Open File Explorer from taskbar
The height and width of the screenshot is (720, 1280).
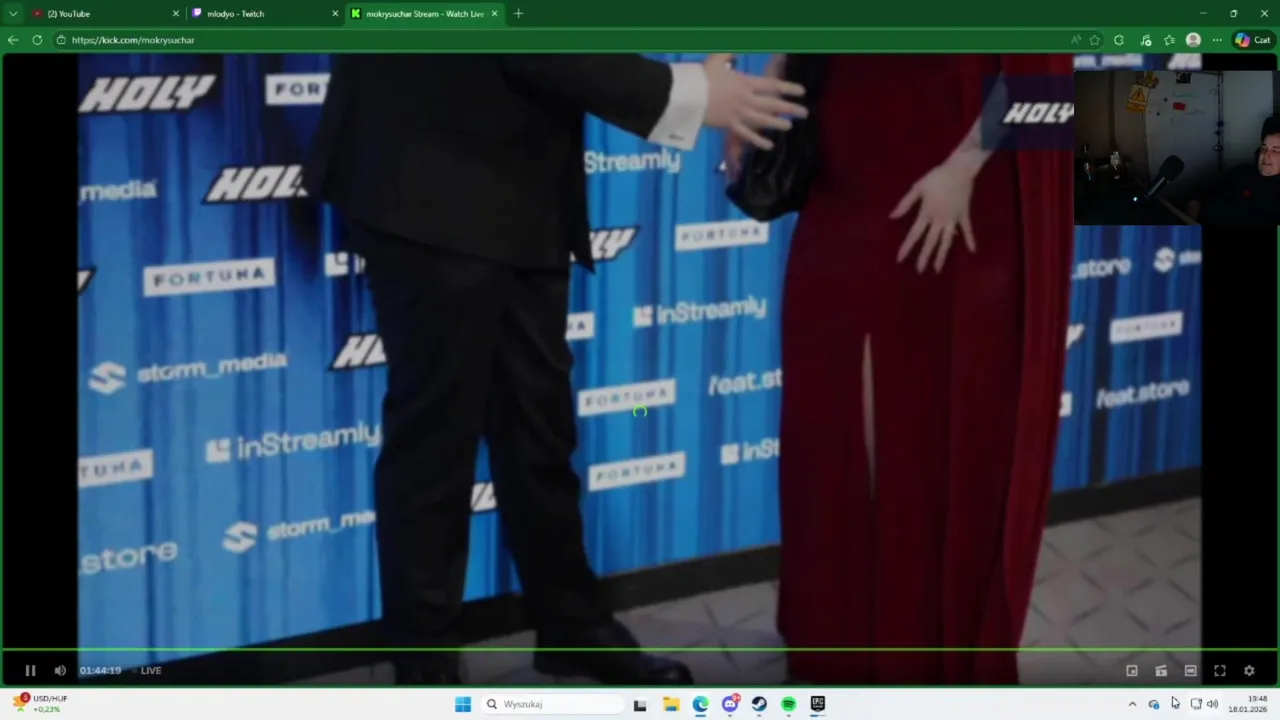click(671, 704)
